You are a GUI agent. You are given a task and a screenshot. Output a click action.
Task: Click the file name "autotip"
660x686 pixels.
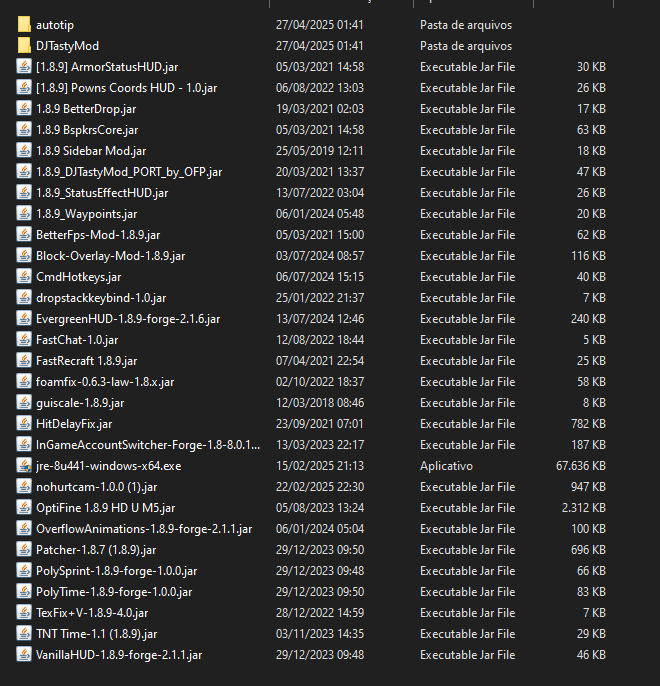(55, 25)
